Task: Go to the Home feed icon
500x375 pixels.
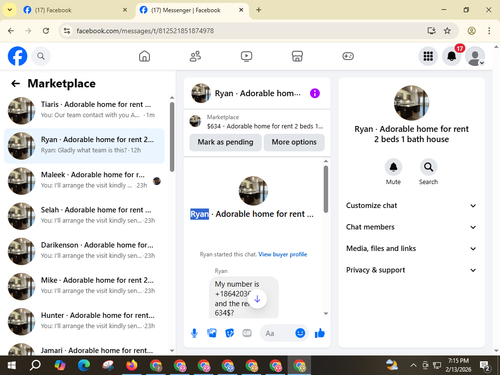Action: (x=144, y=56)
